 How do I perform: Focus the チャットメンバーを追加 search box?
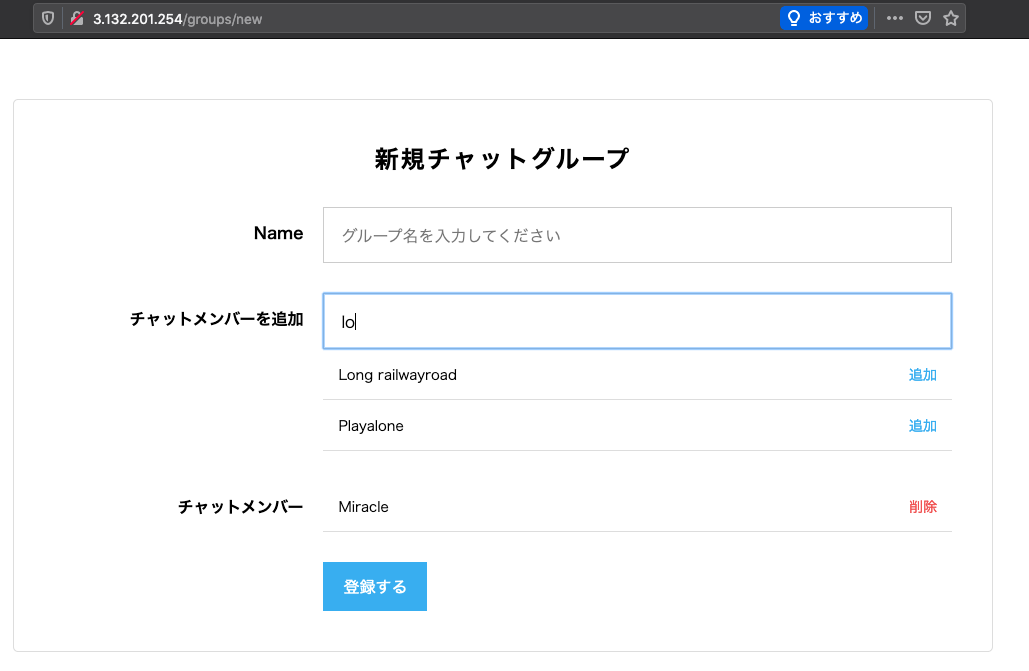pos(637,319)
